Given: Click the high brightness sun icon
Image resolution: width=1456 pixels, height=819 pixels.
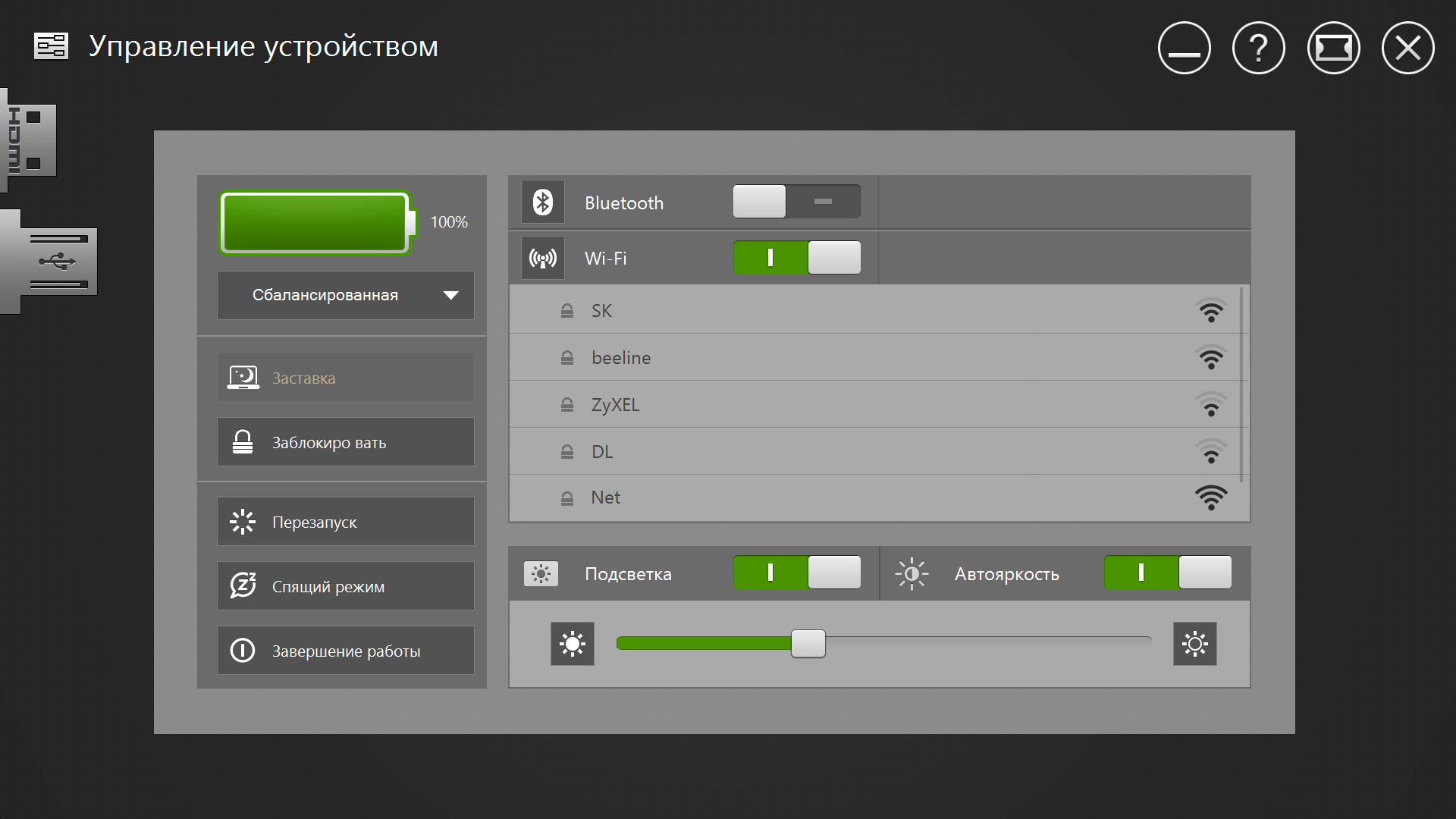Looking at the screenshot, I should (1194, 645).
